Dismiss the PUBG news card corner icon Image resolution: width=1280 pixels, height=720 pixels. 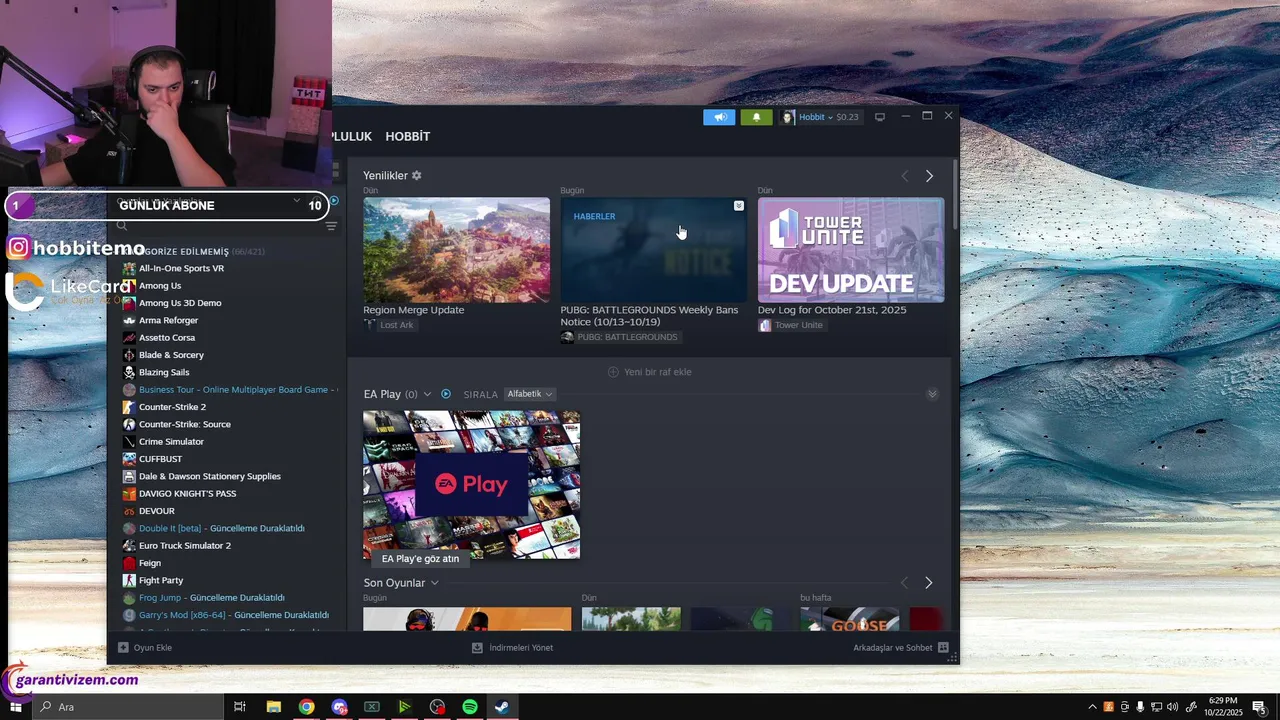point(739,206)
